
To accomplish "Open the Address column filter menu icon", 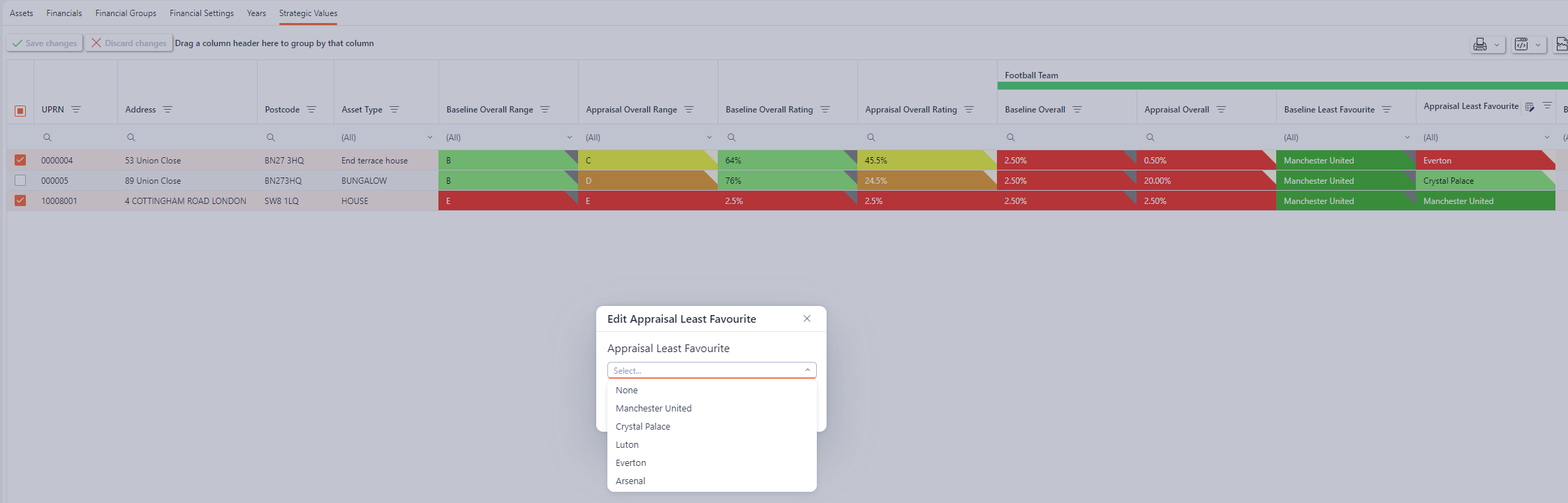I will [168, 110].
